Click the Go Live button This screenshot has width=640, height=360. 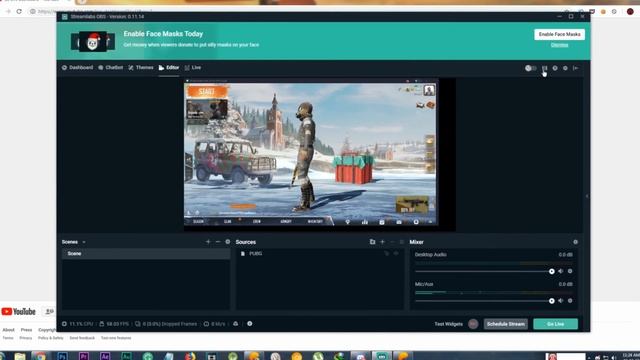(x=555, y=324)
